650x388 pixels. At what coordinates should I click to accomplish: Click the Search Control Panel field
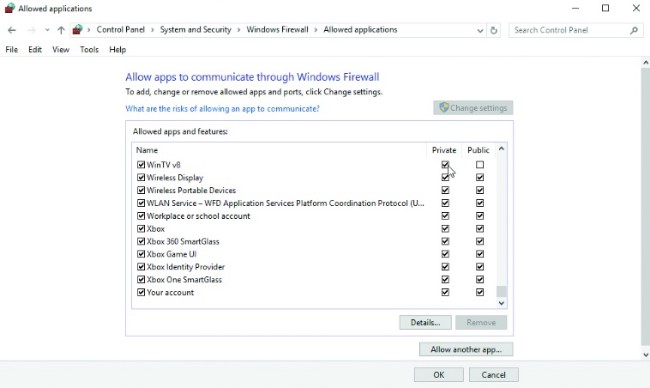pyautogui.click(x=570, y=30)
